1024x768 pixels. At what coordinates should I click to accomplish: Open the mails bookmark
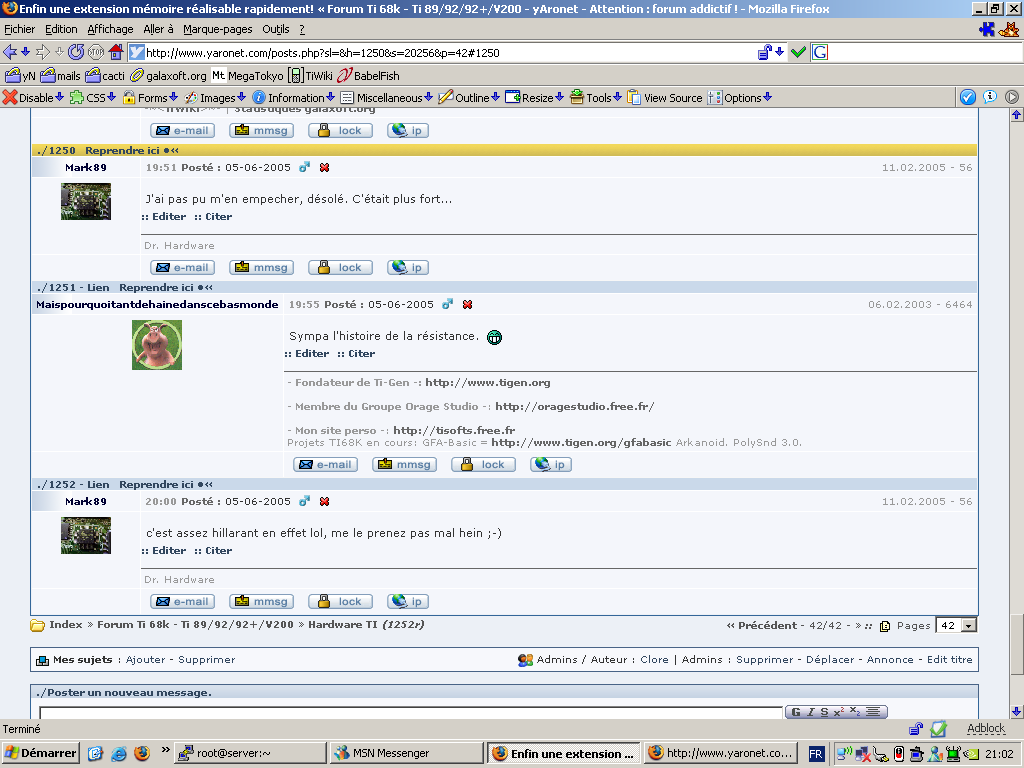60,76
